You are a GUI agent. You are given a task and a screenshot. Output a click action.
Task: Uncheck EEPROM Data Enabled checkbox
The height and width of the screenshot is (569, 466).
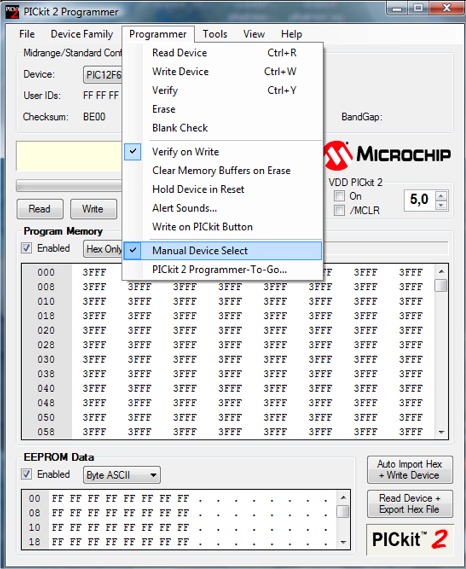26,474
